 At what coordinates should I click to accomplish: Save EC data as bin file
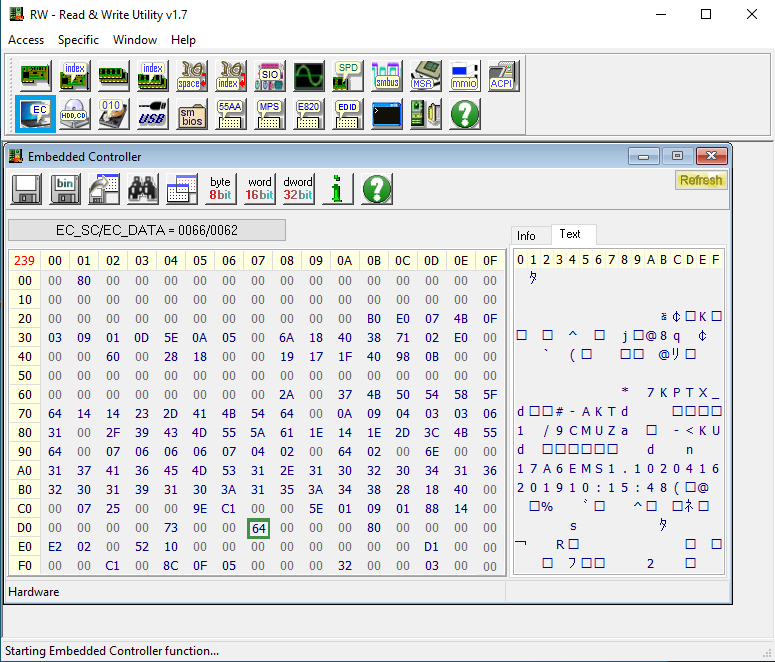click(x=65, y=189)
